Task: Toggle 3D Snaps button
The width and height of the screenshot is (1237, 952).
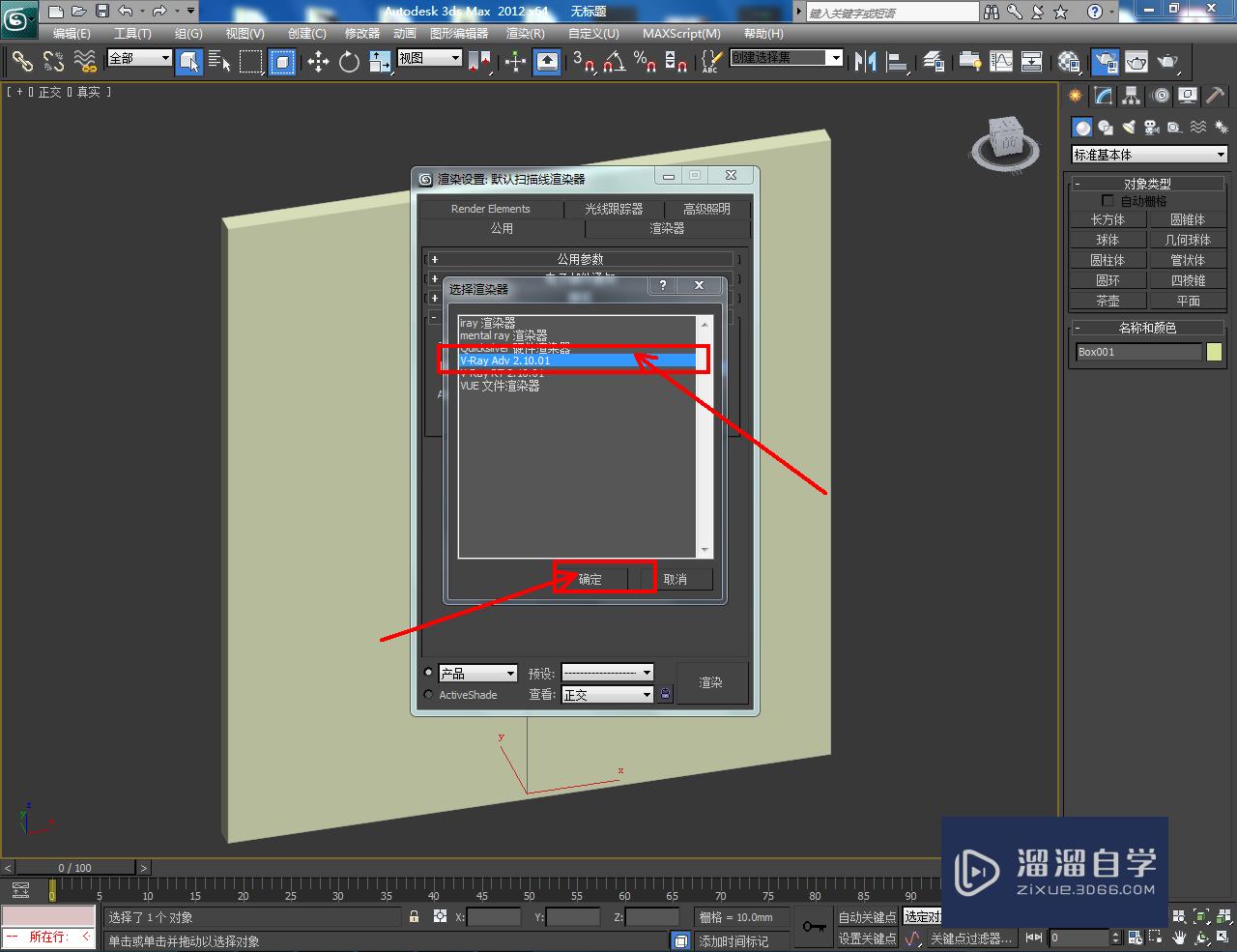Action: [584, 62]
